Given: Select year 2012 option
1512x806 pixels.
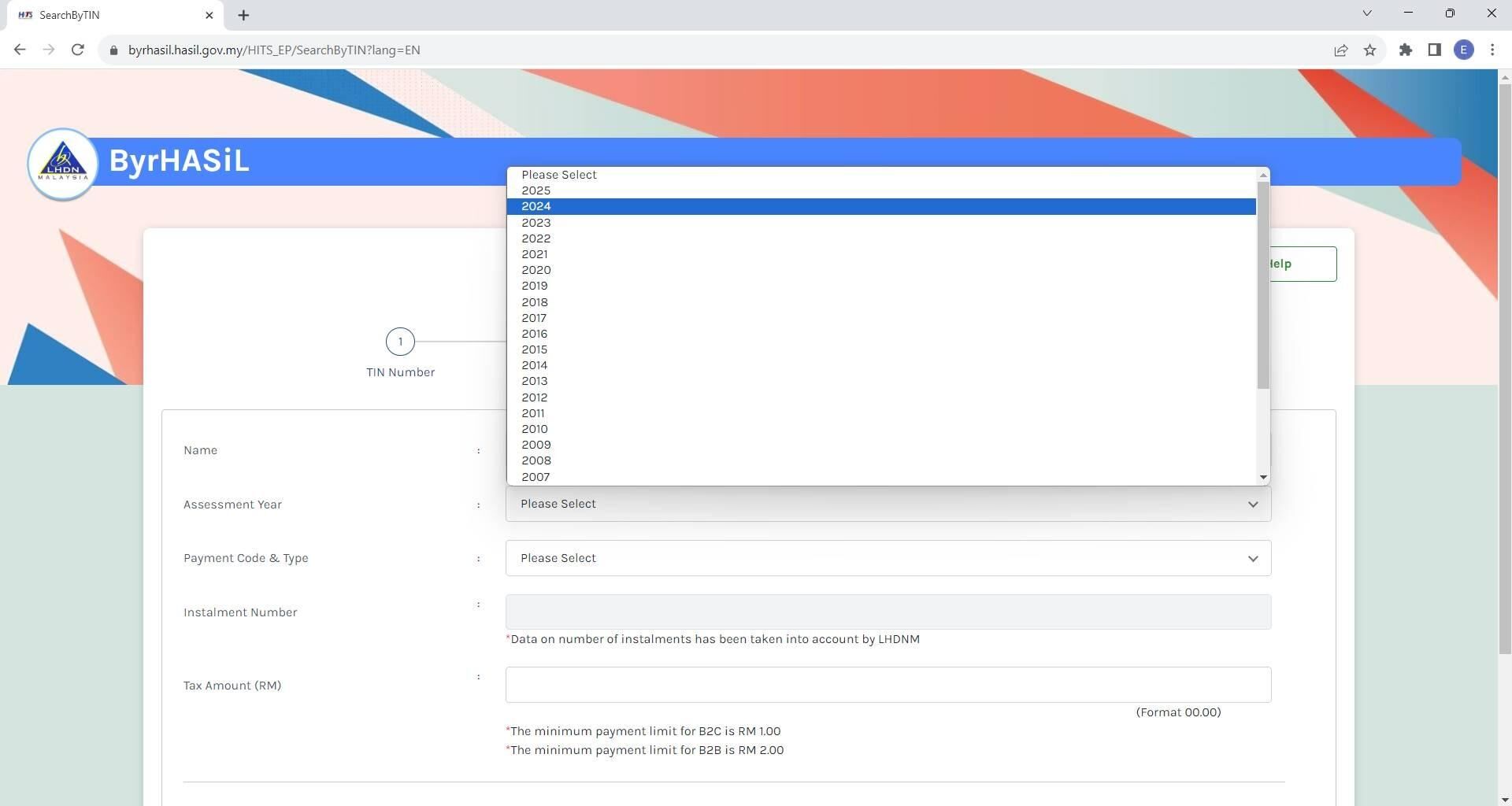Looking at the screenshot, I should [x=881, y=397].
